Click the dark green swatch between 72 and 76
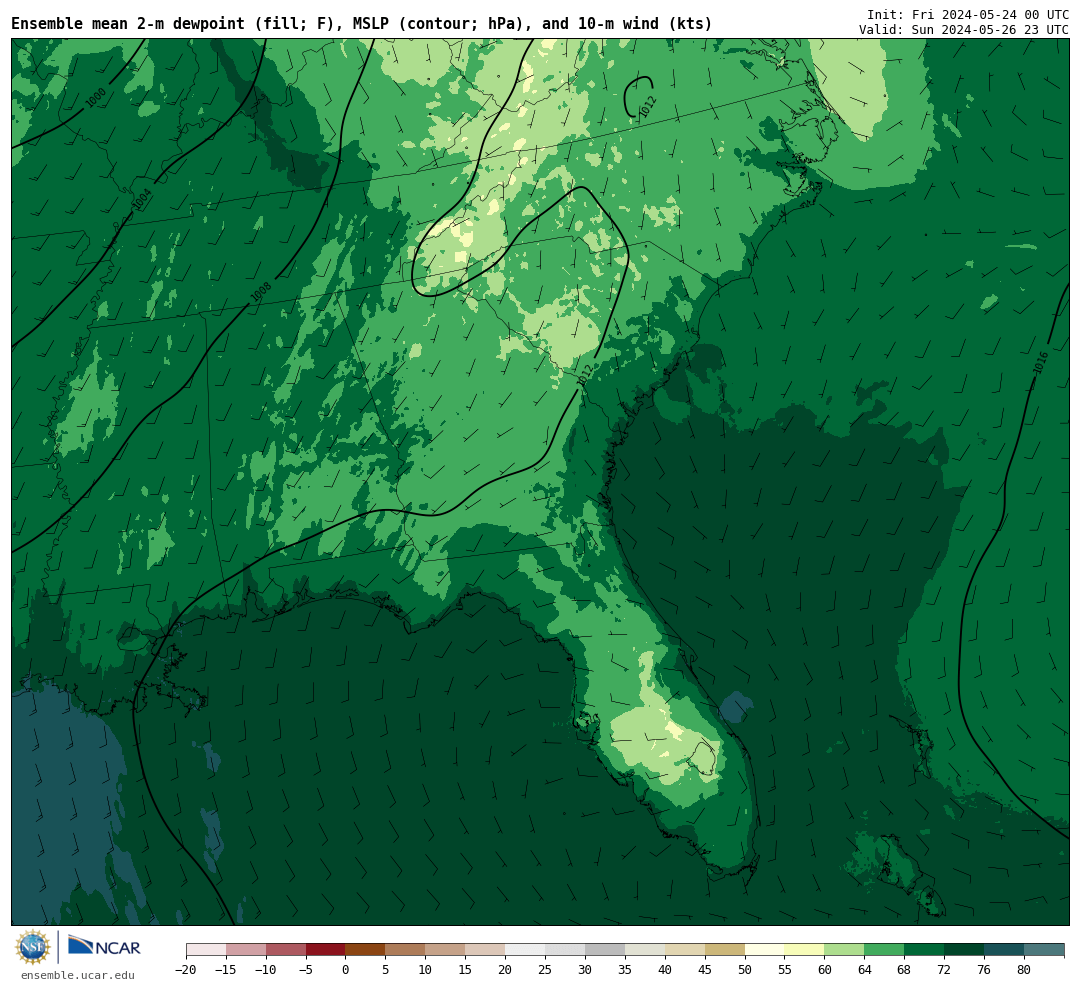The width and height of the screenshot is (1080, 988). coord(964,950)
